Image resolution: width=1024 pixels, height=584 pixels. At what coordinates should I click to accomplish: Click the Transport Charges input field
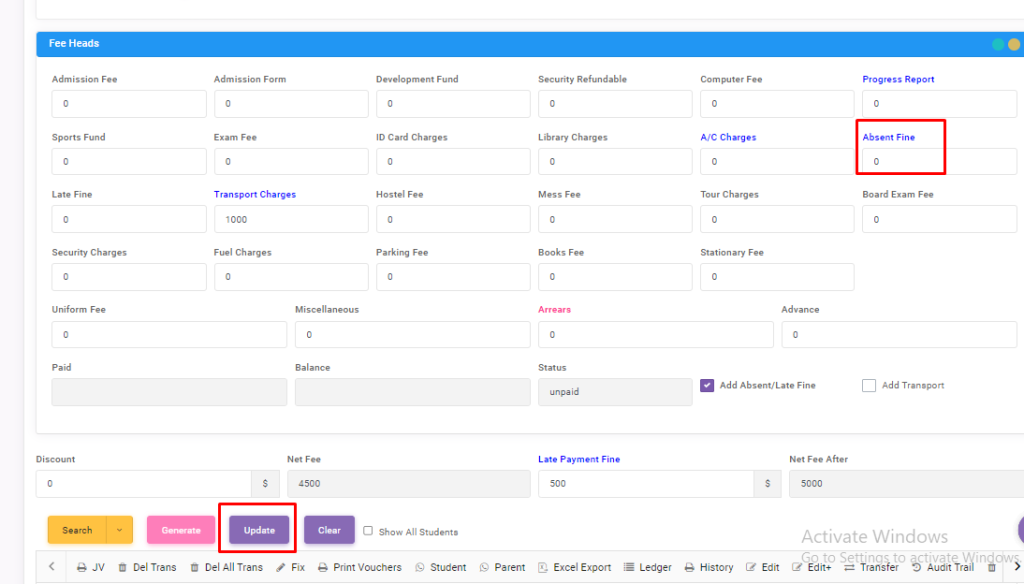290,219
